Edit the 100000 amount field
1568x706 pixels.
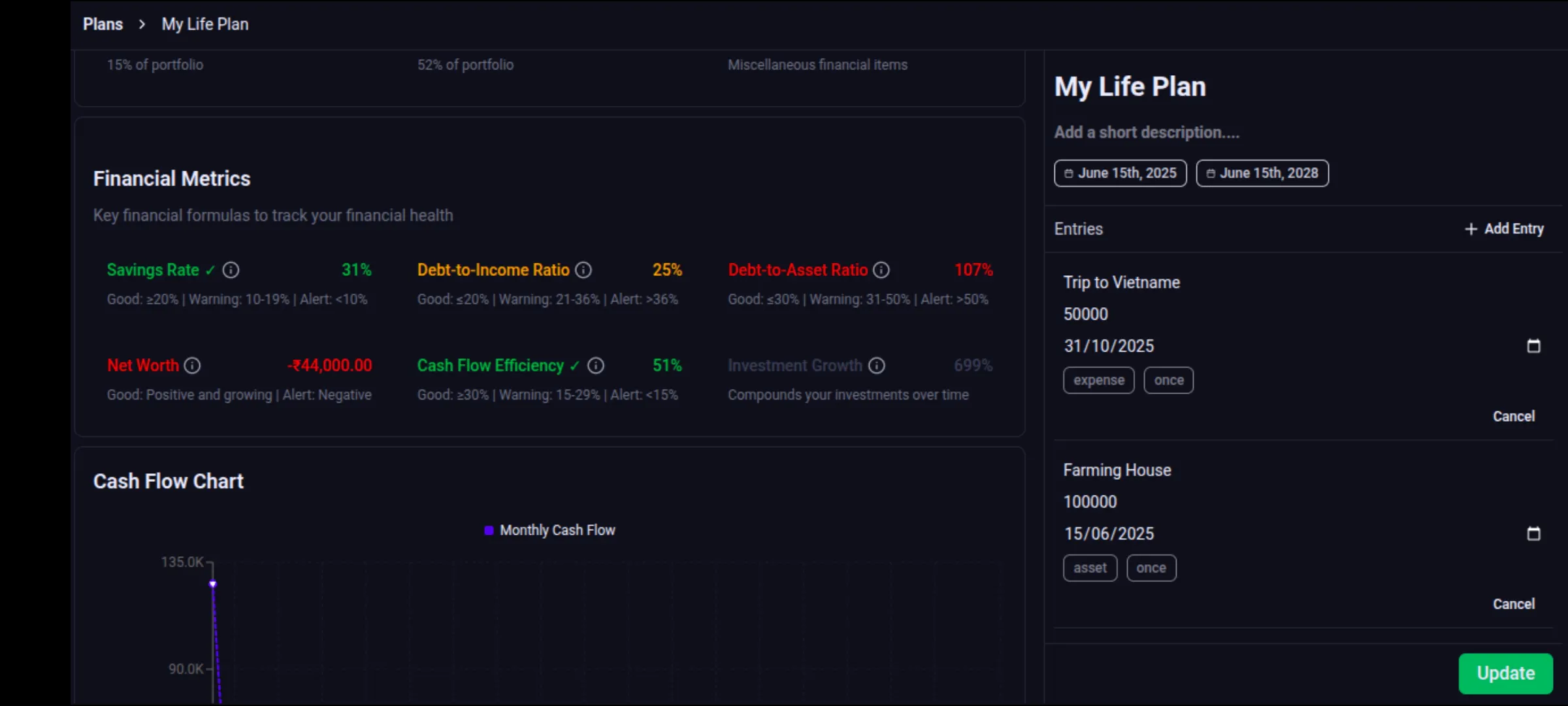(1303, 502)
